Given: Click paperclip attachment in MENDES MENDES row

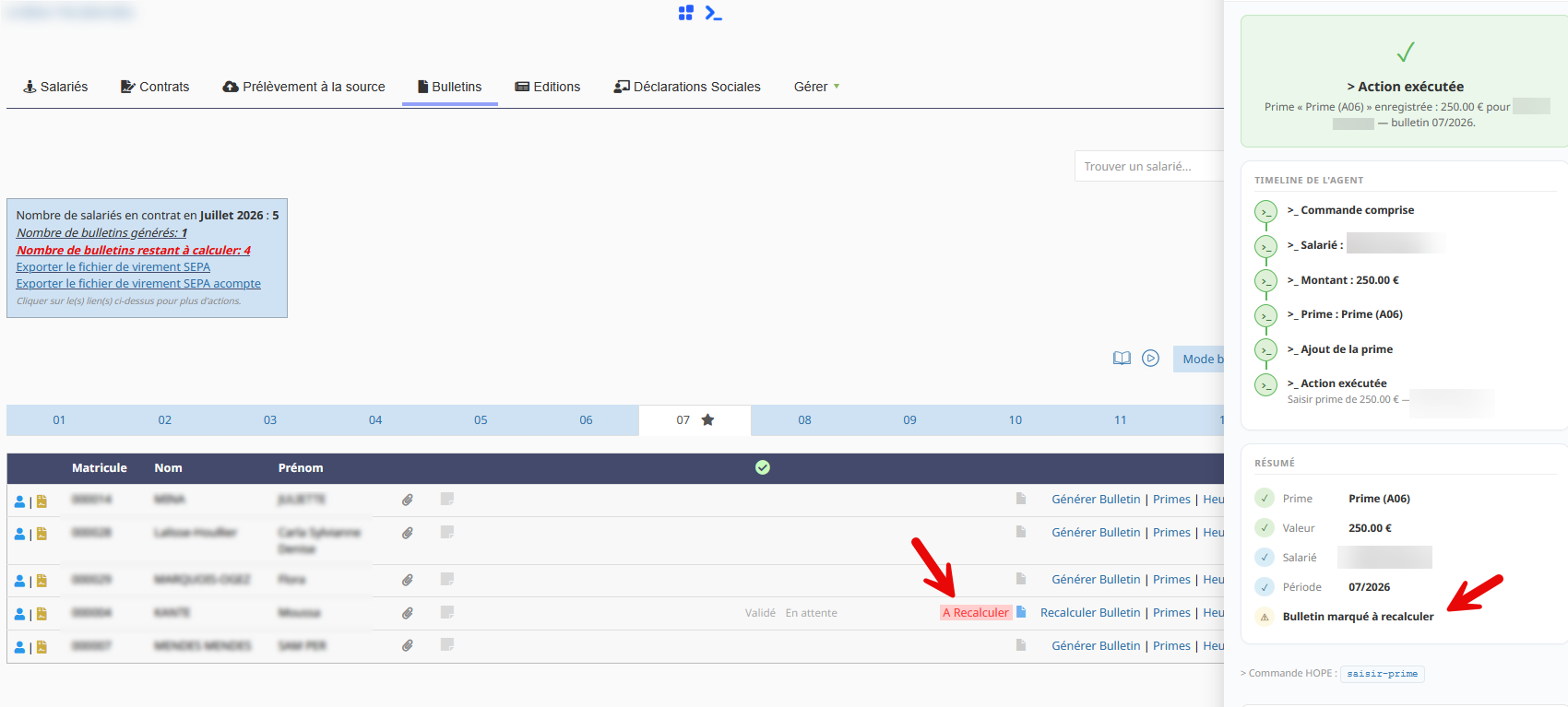Looking at the screenshot, I should click(407, 645).
